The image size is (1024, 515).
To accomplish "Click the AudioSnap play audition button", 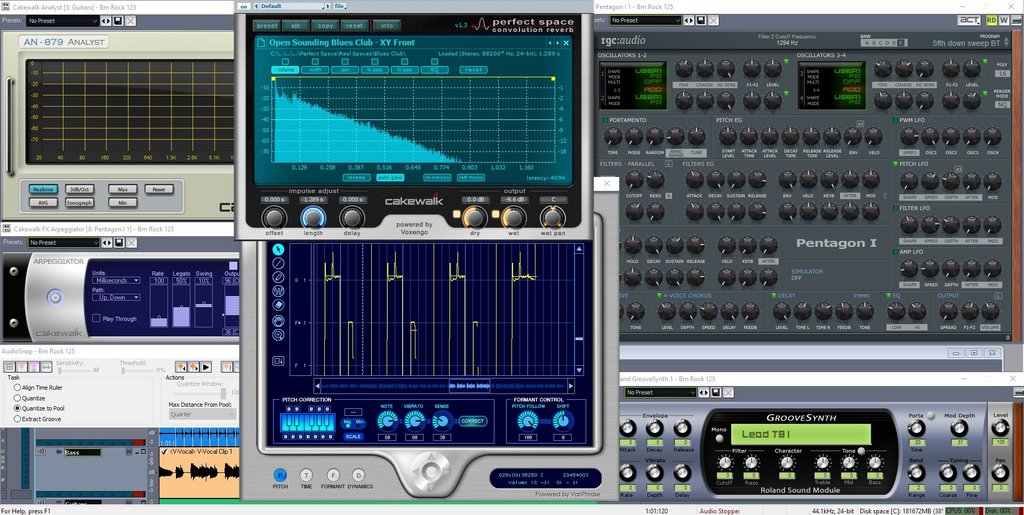I will coord(206,367).
